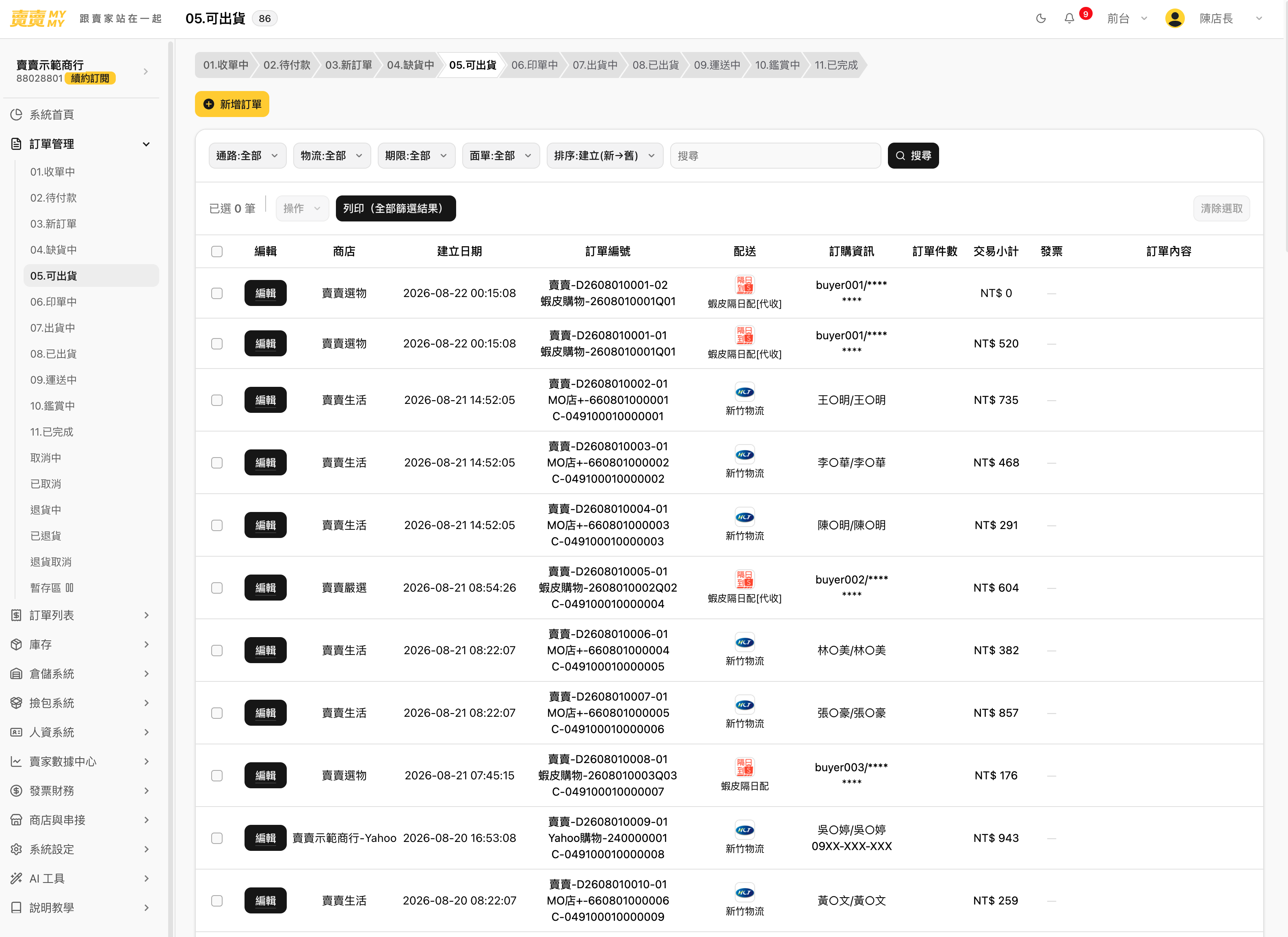Click the AI 工具 wand icon
This screenshot has height=937, width=1288.
click(x=17, y=878)
